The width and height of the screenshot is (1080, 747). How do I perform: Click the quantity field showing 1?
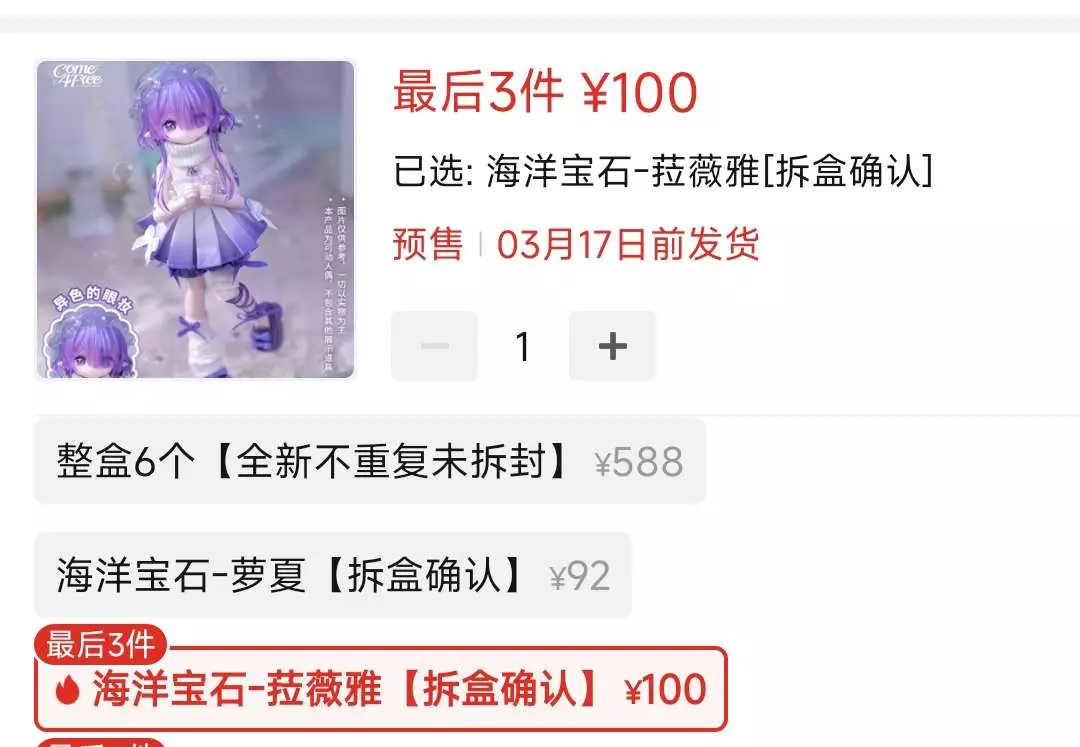point(523,346)
